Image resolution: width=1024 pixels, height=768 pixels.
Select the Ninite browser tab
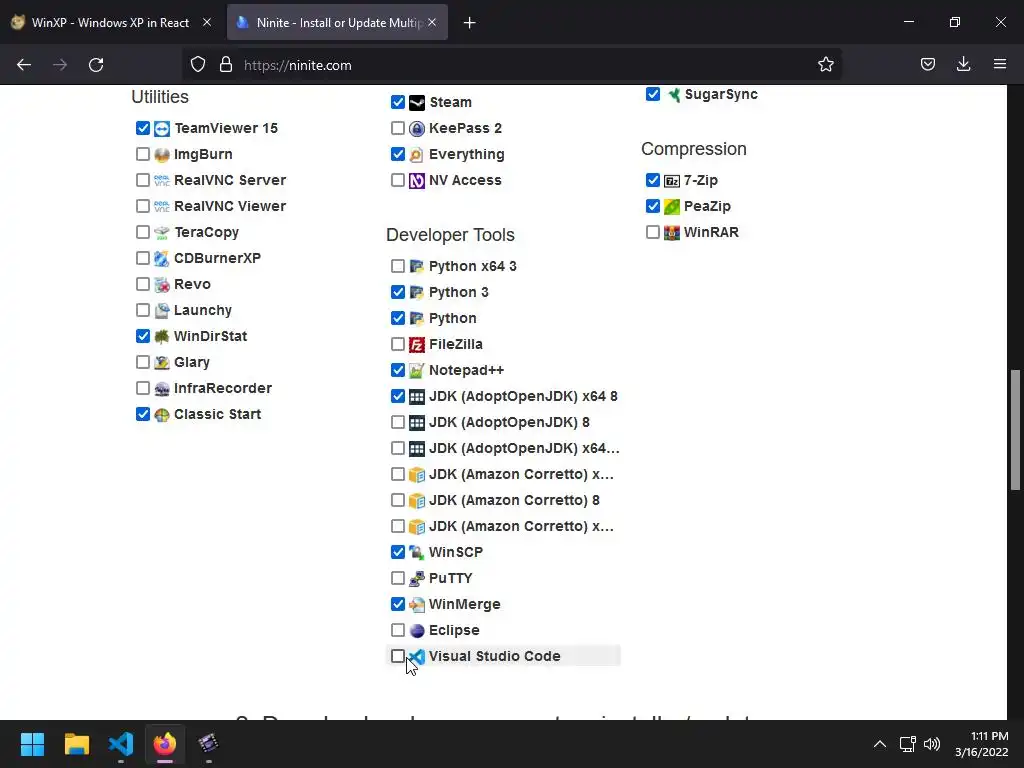click(337, 22)
